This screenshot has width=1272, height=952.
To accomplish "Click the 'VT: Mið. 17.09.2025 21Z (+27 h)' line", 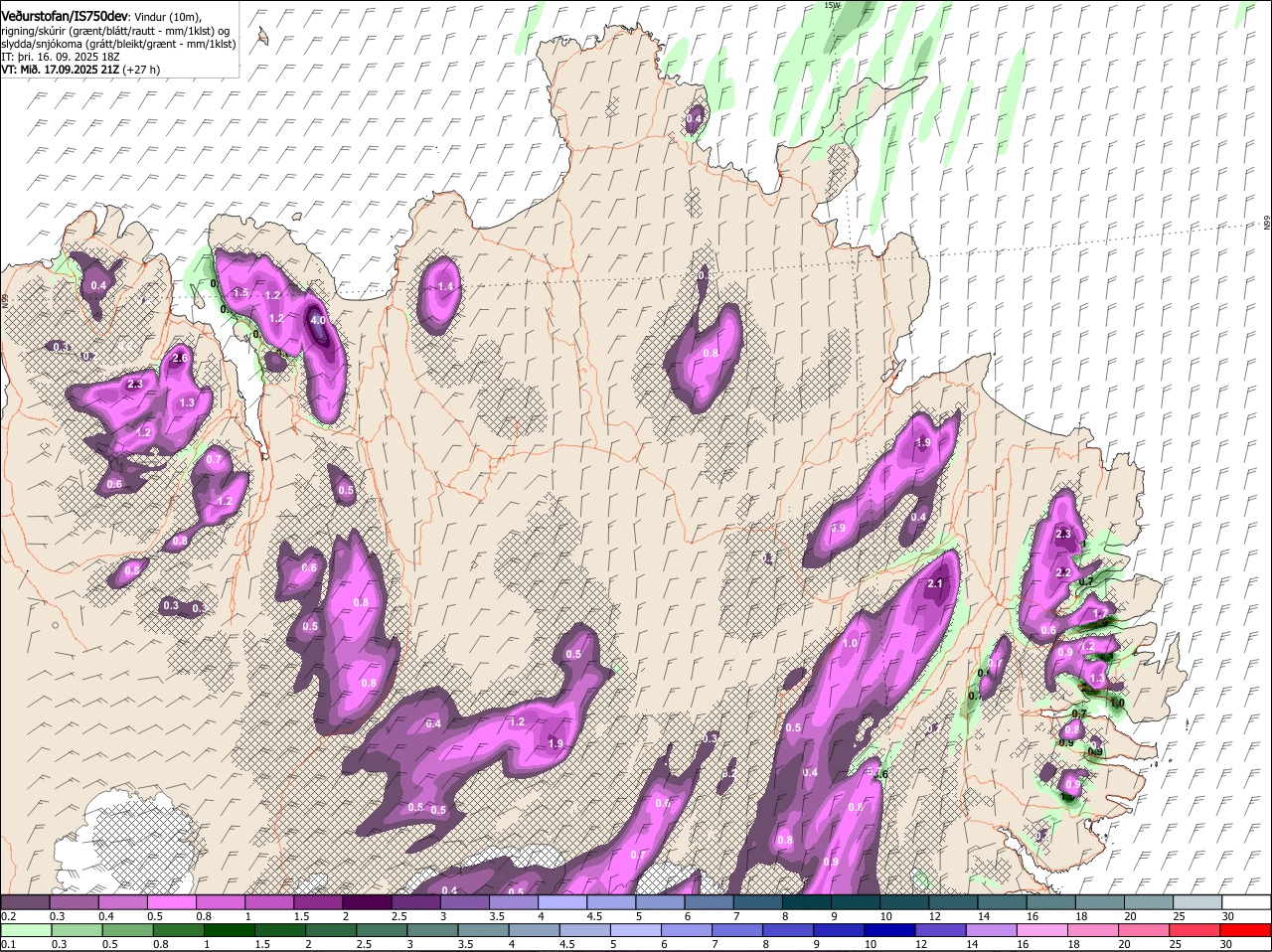I will coord(80,70).
